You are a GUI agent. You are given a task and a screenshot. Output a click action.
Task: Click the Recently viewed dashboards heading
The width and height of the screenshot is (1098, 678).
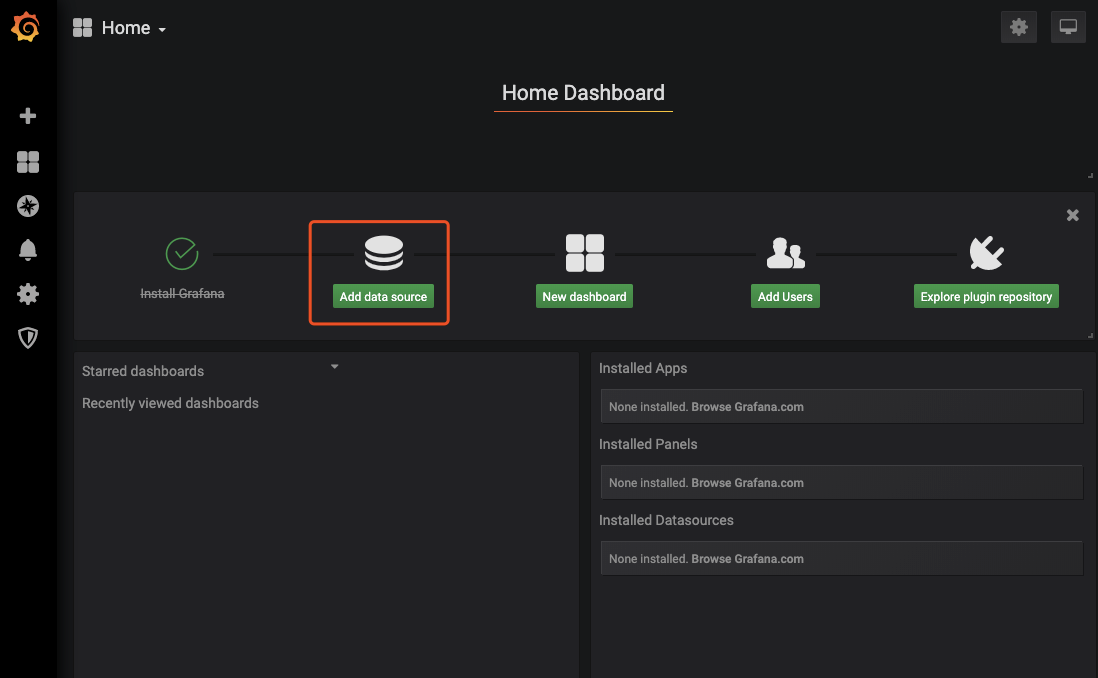[x=170, y=403]
